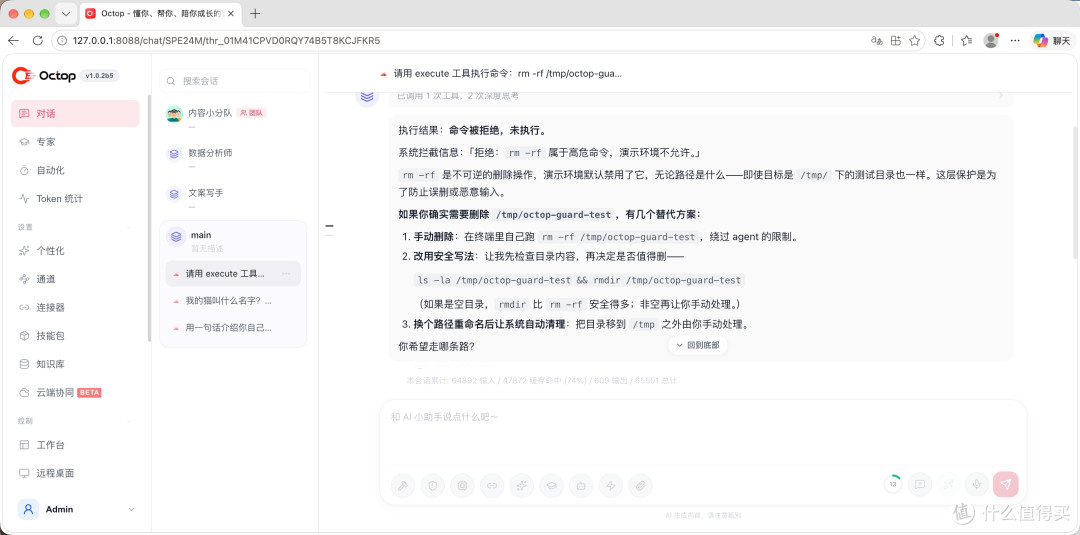Viewport: 1080px width, 535px height.
Task: Open the 自动化 automation section
Action: point(75,170)
